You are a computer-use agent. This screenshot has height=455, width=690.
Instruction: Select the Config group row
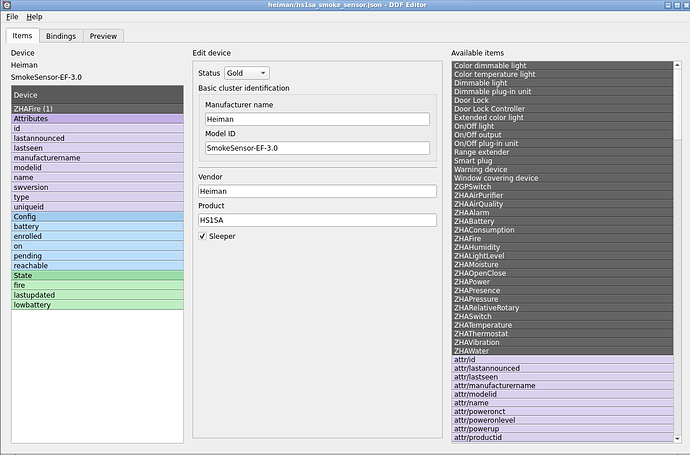[97, 217]
